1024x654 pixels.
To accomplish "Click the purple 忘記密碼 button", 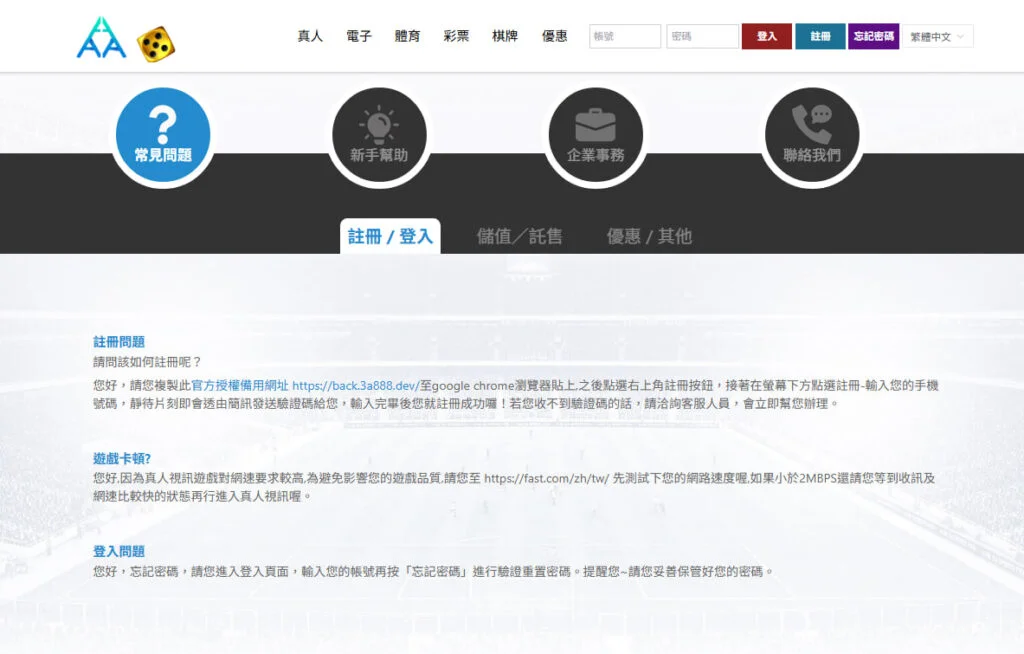I will coord(874,35).
